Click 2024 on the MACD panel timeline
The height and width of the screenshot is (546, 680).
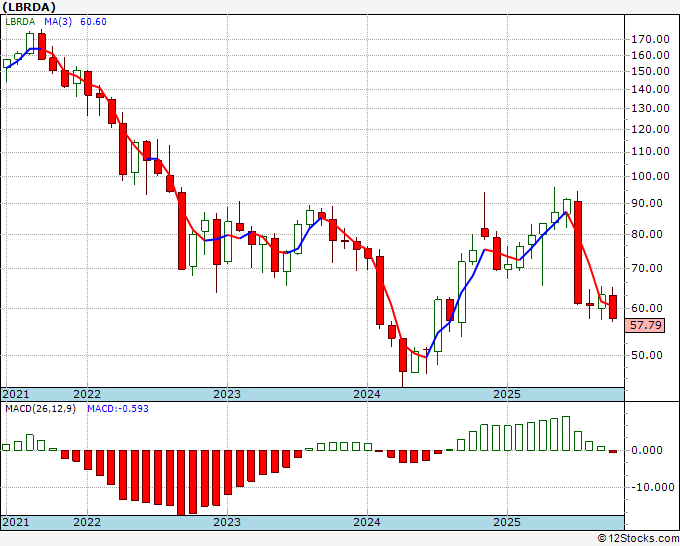[x=367, y=522]
